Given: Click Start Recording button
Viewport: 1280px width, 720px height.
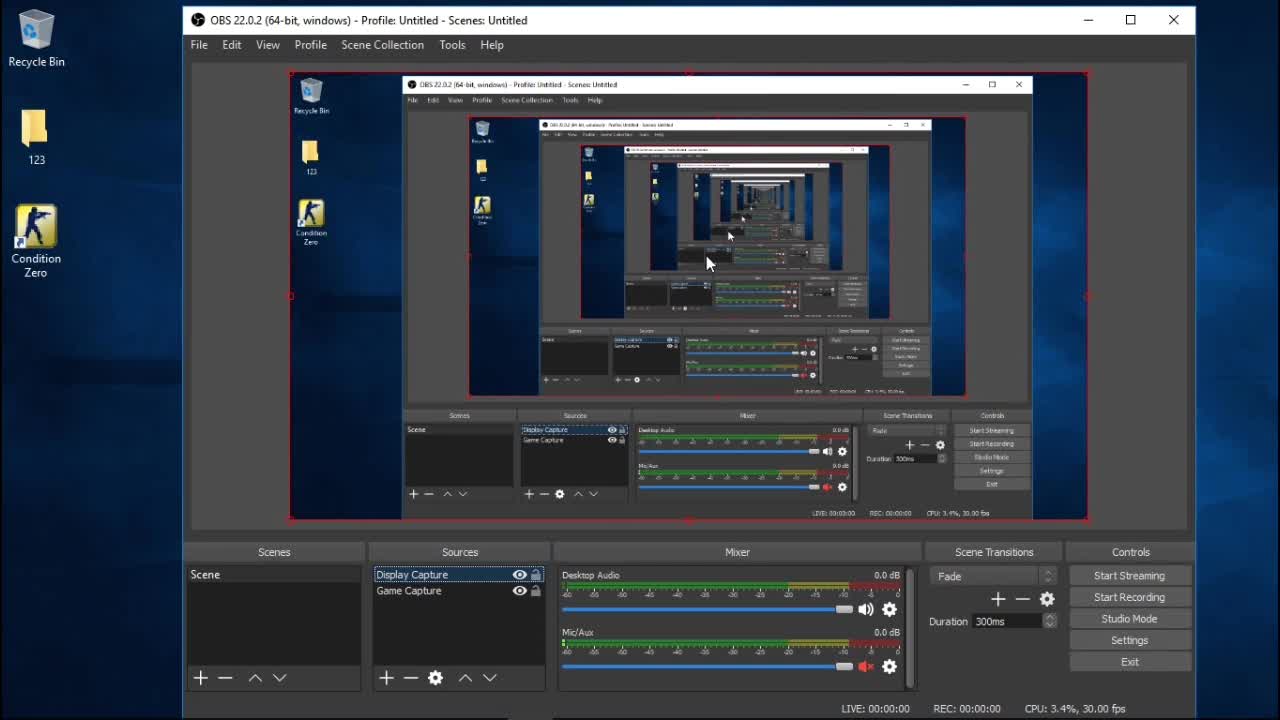Looking at the screenshot, I should pyautogui.click(x=1130, y=597).
